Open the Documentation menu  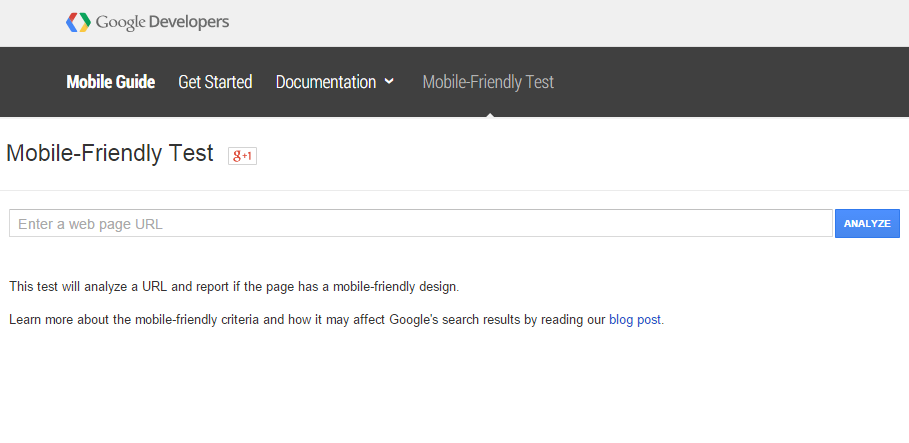pos(326,82)
